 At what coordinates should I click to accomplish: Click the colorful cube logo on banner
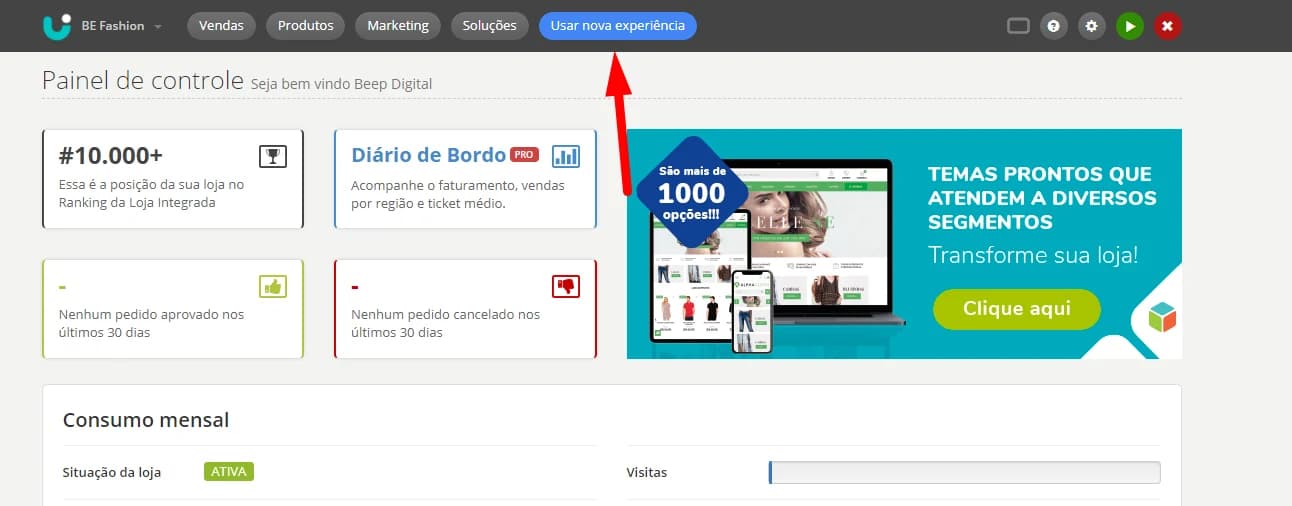tap(1162, 318)
